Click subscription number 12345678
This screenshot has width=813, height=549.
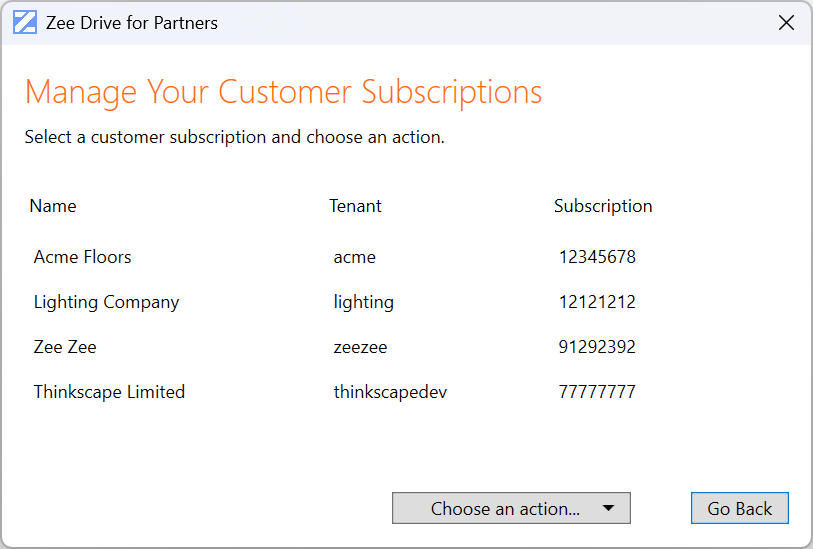point(597,257)
